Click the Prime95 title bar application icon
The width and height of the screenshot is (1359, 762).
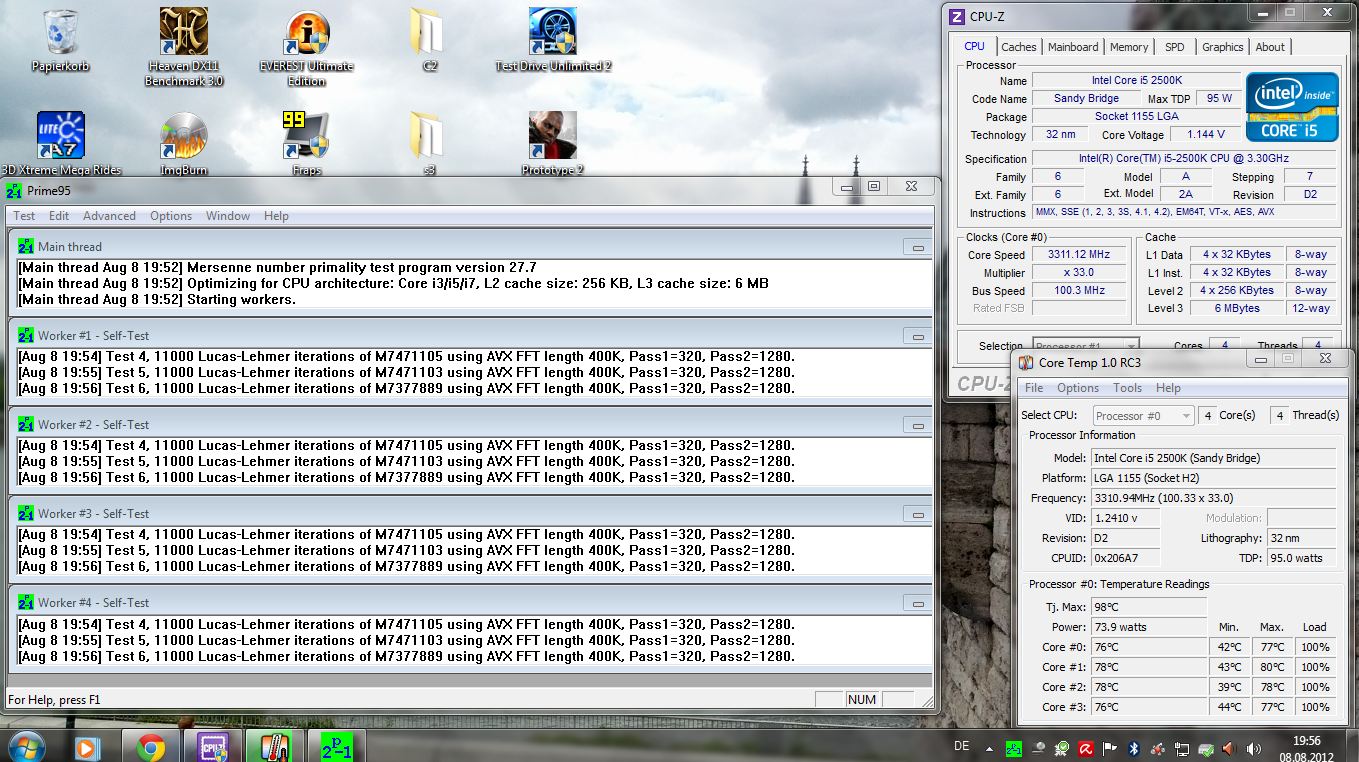coord(14,190)
